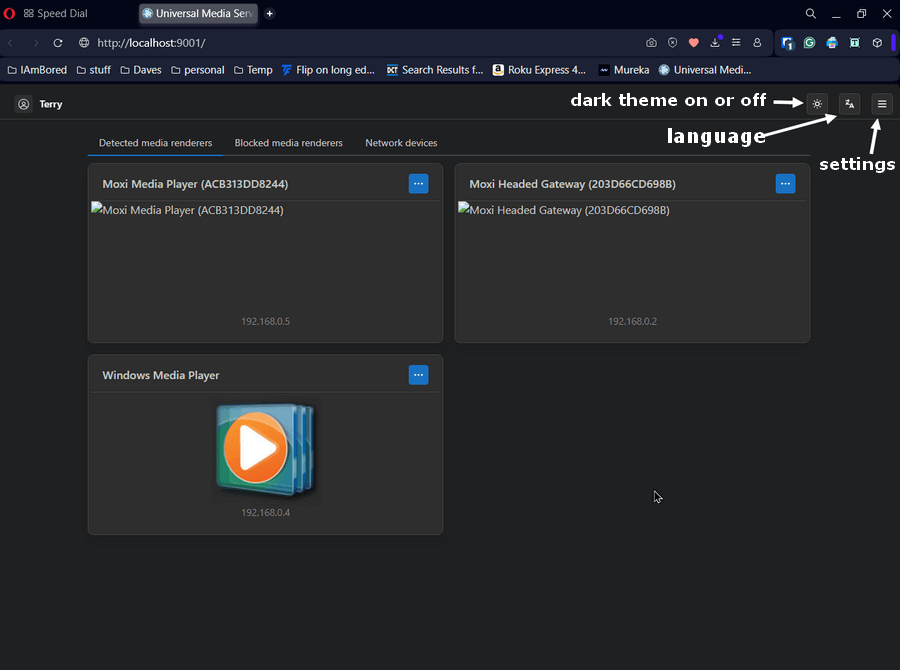Open browser search magnifier icon
This screenshot has width=900, height=670.
[x=810, y=13]
